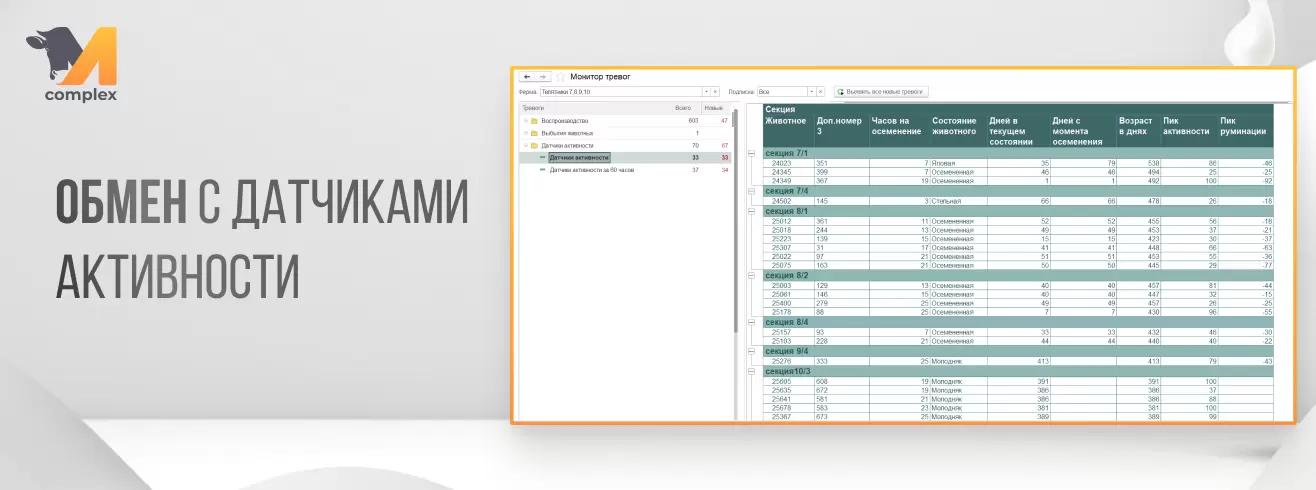Collapse the Датчики активности folder tree

(524, 146)
